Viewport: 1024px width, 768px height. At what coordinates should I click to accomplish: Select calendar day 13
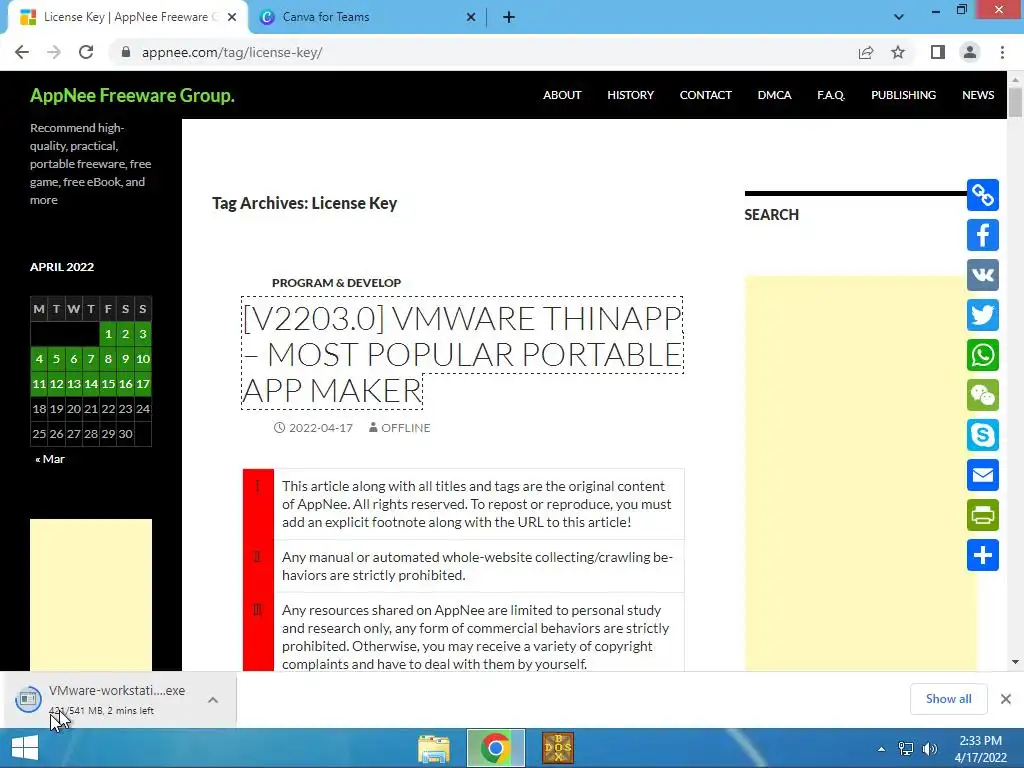pos(74,384)
